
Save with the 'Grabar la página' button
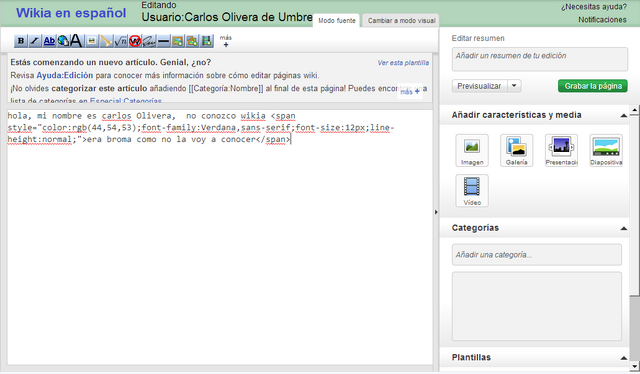click(593, 86)
